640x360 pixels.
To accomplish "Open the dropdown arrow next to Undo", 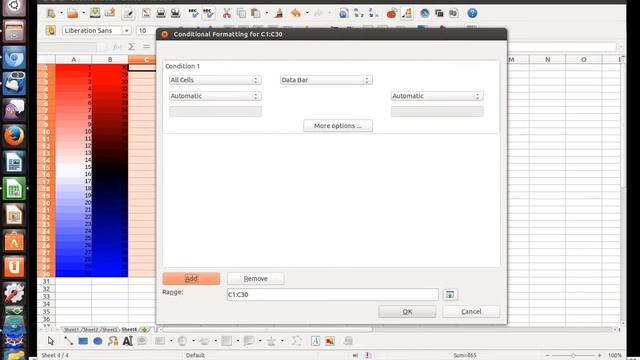I will (307, 13).
